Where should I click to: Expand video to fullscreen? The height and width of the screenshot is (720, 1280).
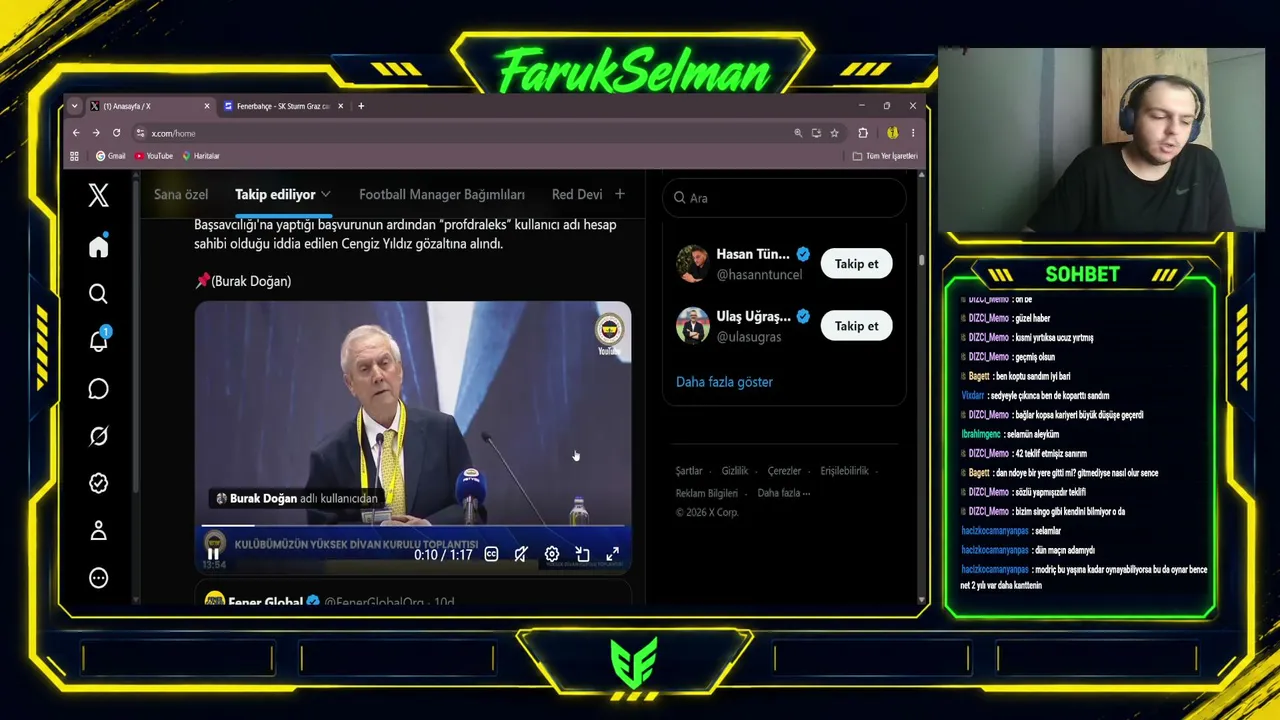pos(612,554)
